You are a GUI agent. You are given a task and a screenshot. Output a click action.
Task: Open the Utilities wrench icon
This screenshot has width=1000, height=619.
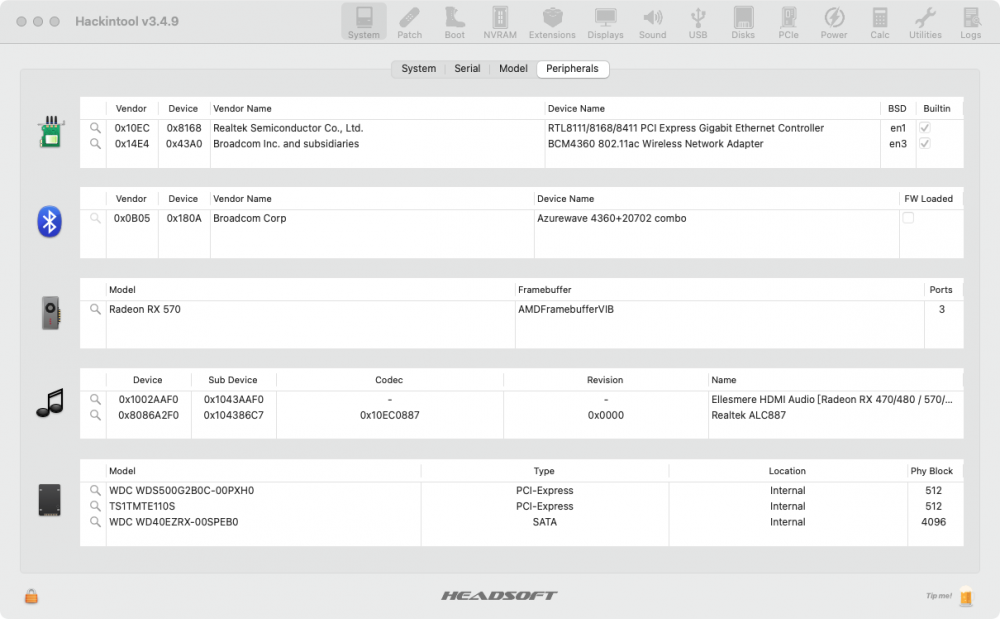925,23
